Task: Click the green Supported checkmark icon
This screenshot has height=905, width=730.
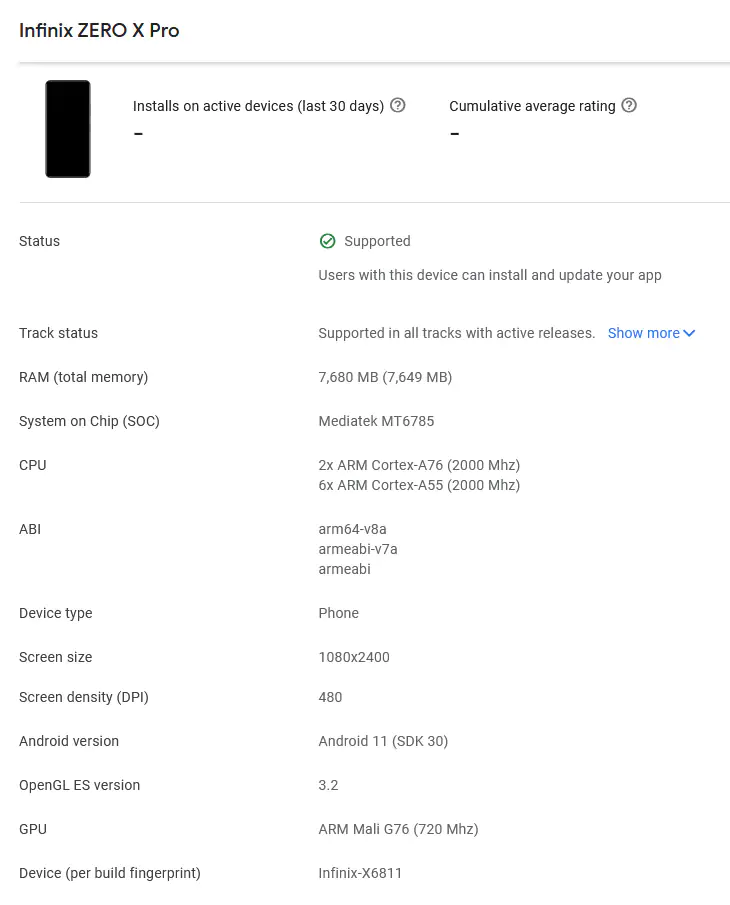Action: point(327,241)
